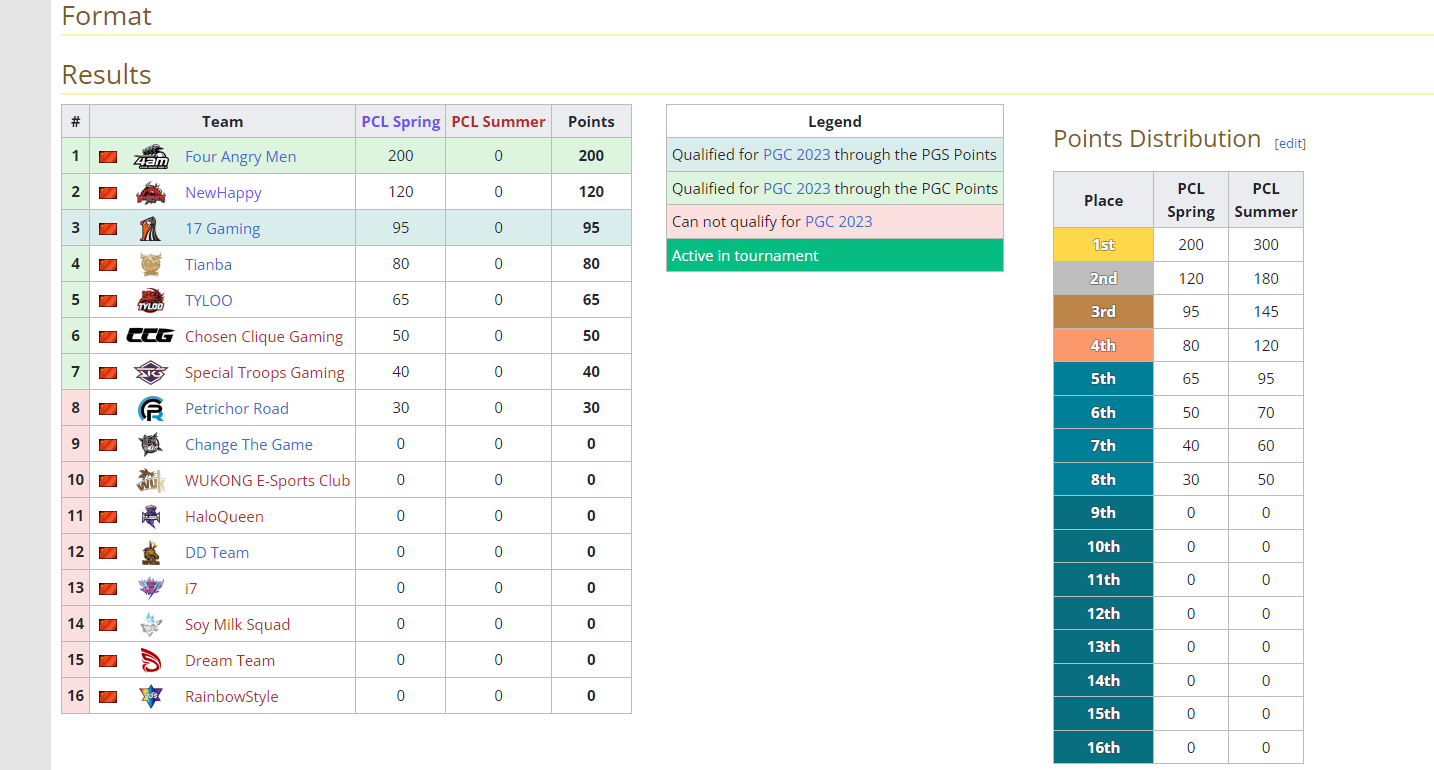Click China flag beside Tianba

[x=108, y=265]
